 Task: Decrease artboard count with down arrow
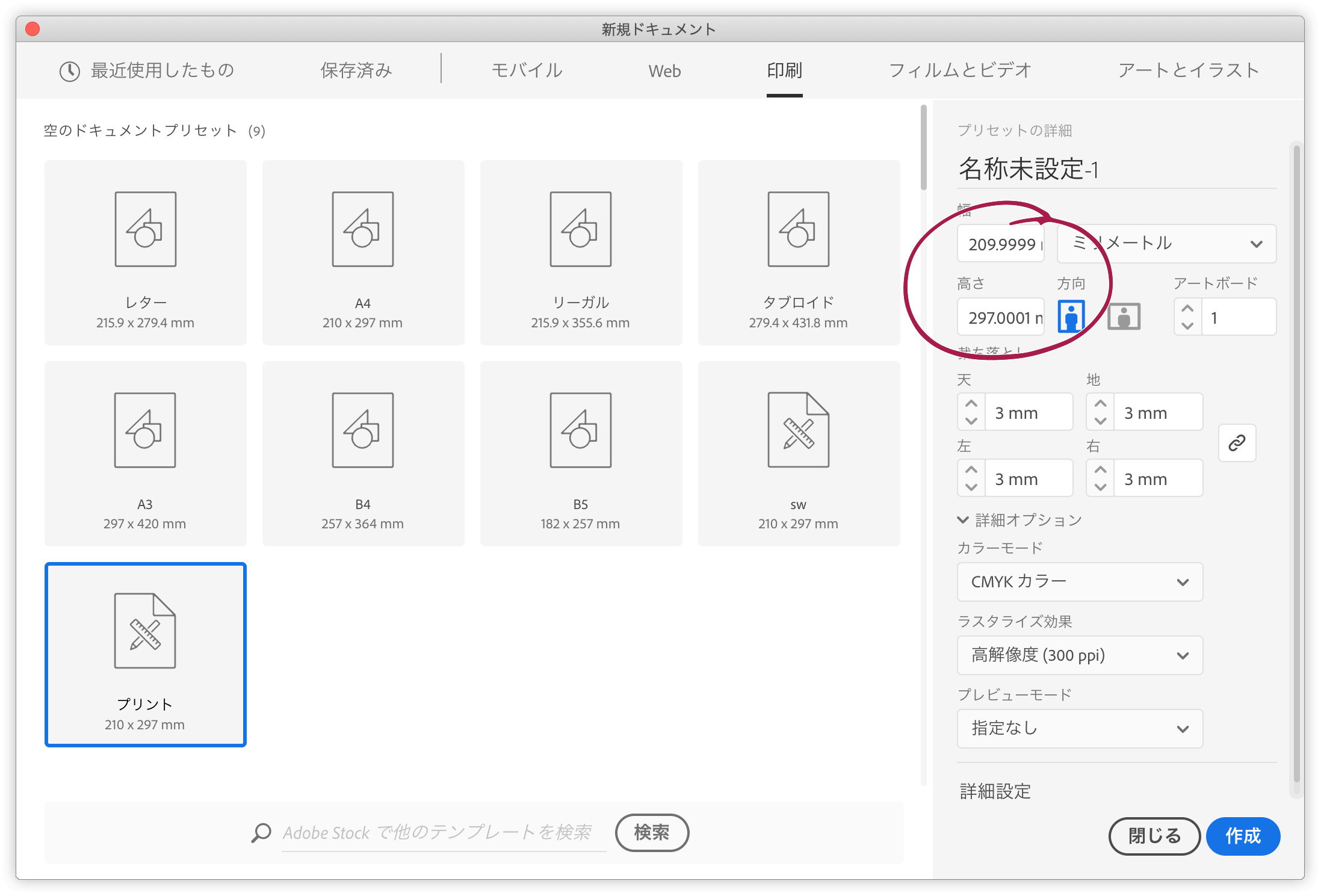1187,326
